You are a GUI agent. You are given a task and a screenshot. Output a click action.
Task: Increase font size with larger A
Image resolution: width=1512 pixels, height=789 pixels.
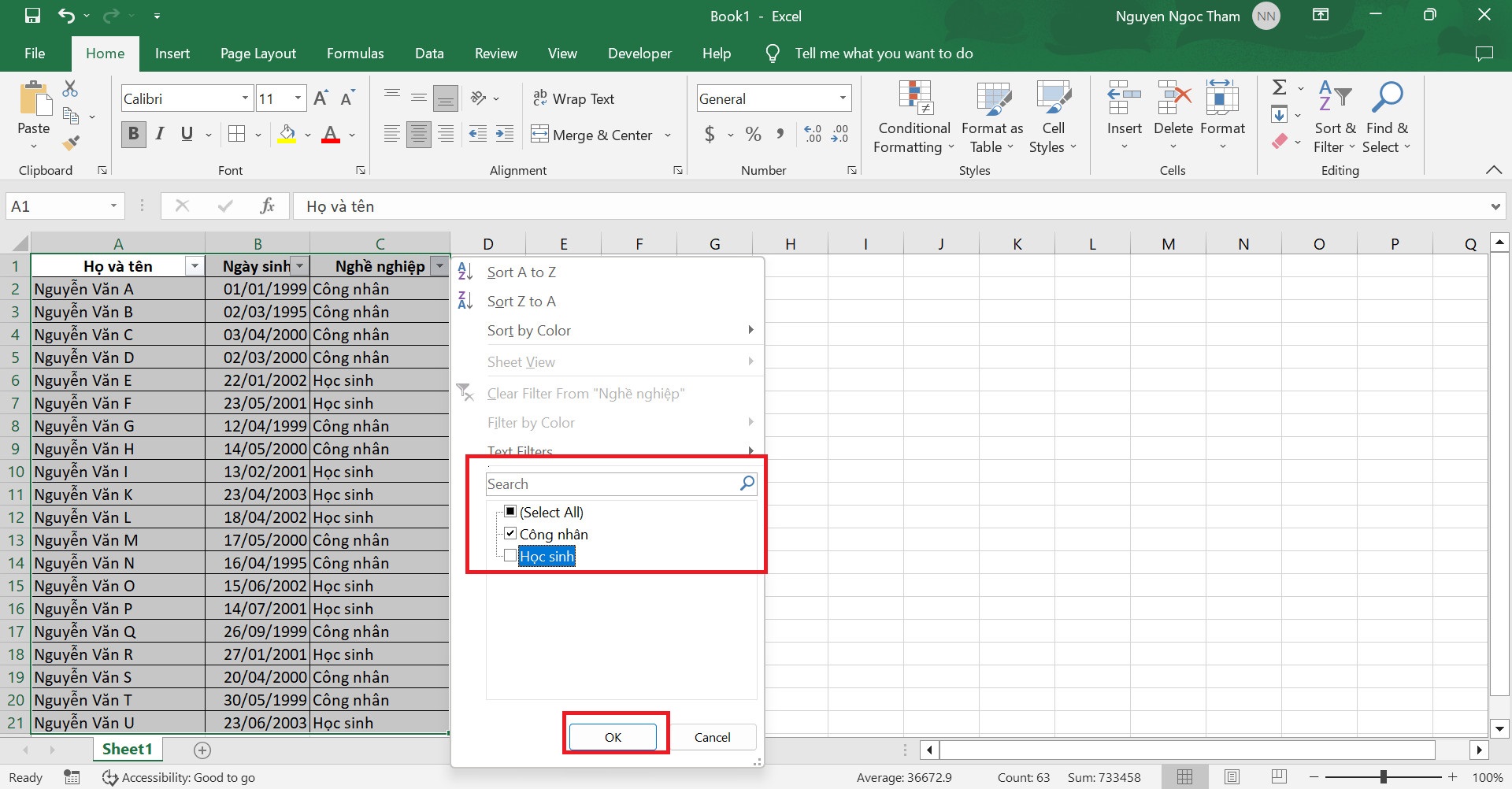pyautogui.click(x=321, y=98)
